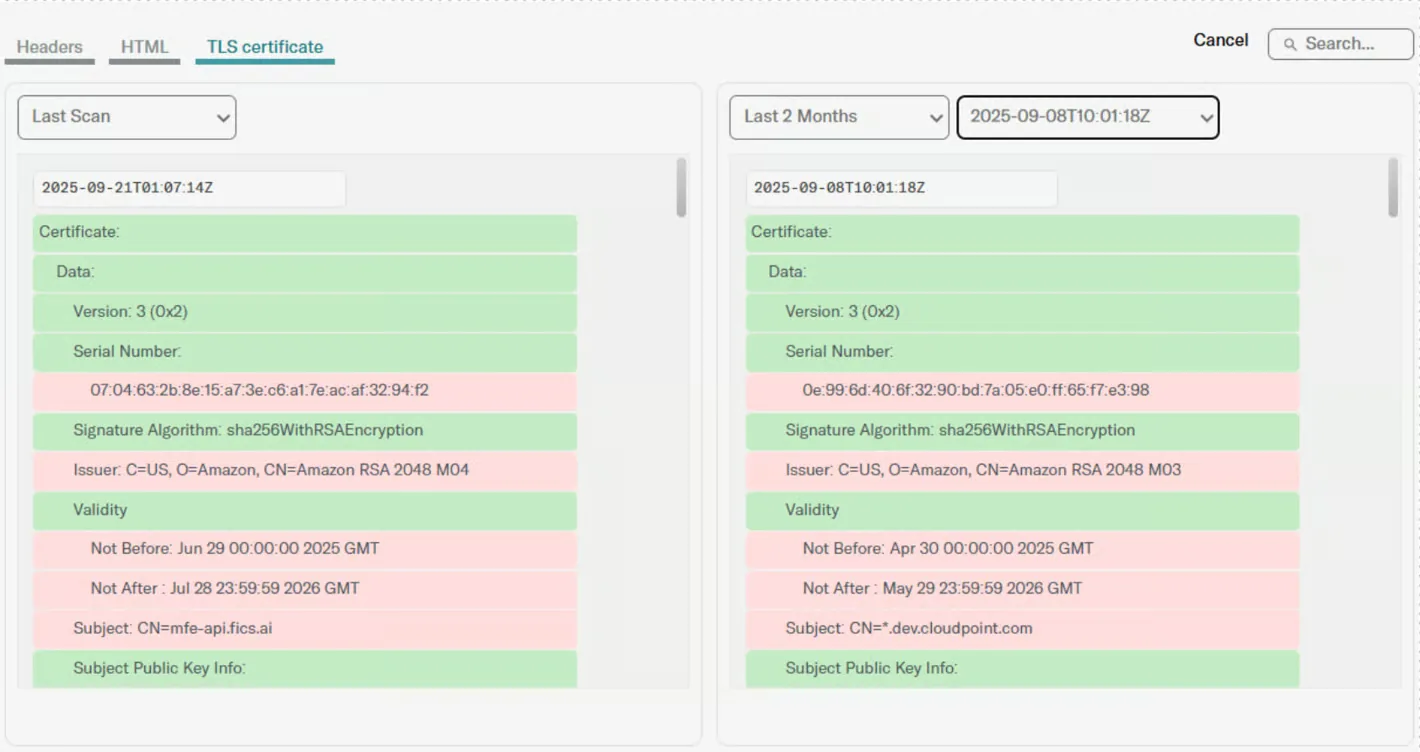The width and height of the screenshot is (1420, 752).
Task: Click the Issuer Amazon RSA 2048 M04 row
Action: [x=305, y=470]
